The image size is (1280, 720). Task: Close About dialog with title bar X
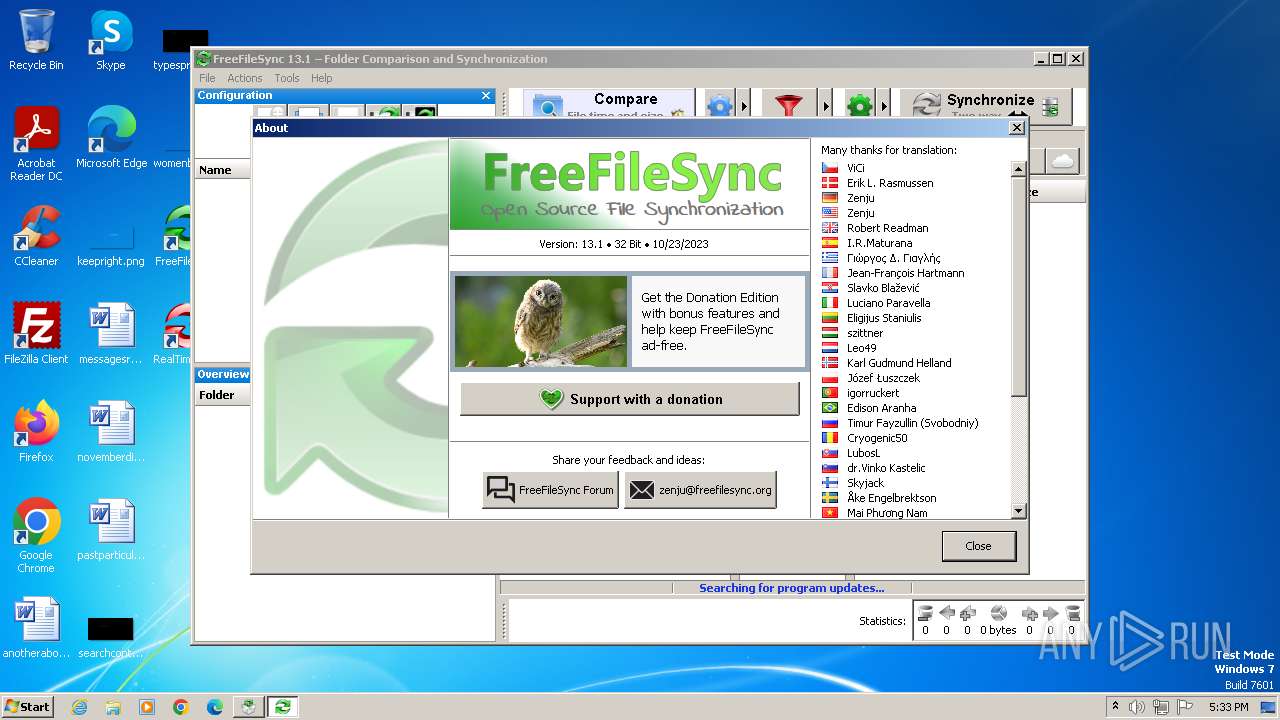(1017, 128)
